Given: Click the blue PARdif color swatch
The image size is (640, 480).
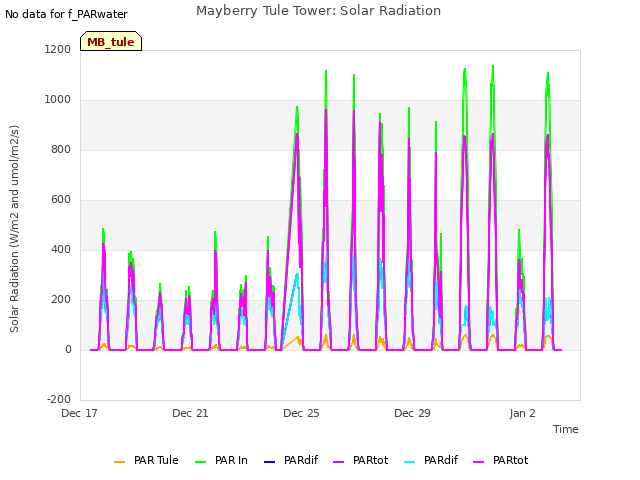Looking at the screenshot, I should 270,462.
